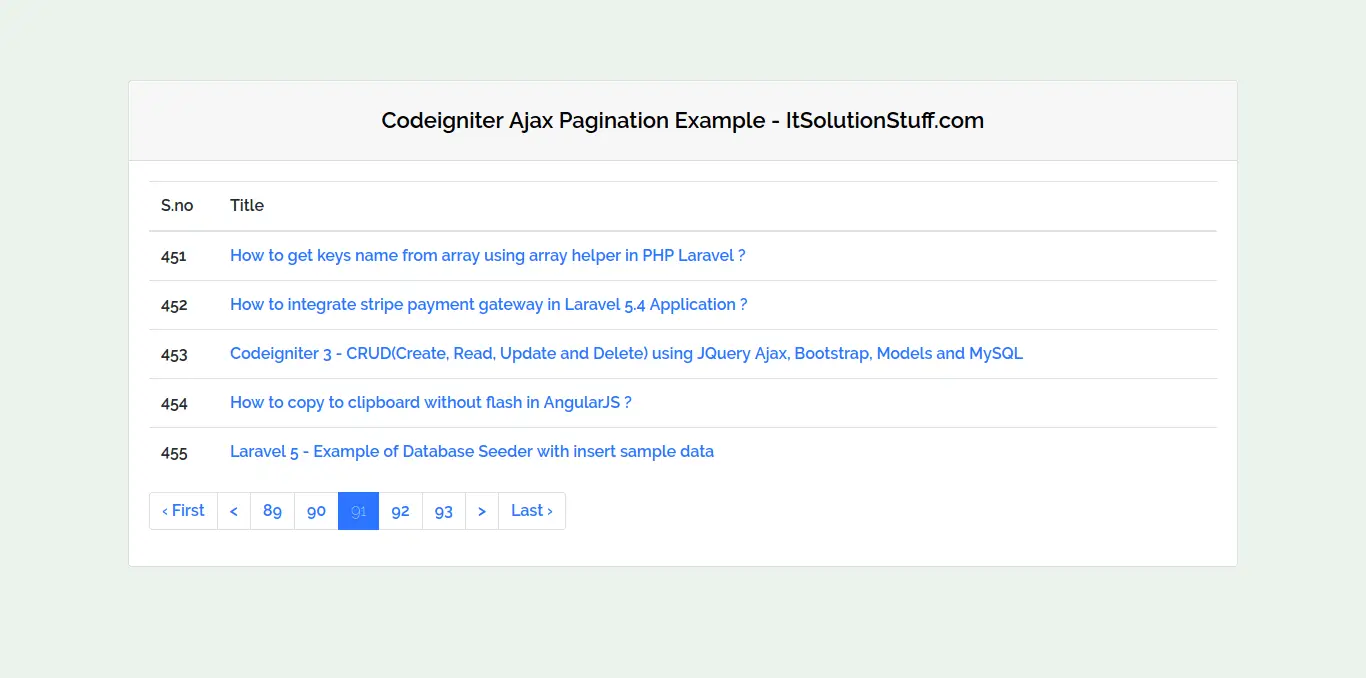1366x678 pixels.
Task: Open link about getting keys name from array
Action: (x=487, y=255)
